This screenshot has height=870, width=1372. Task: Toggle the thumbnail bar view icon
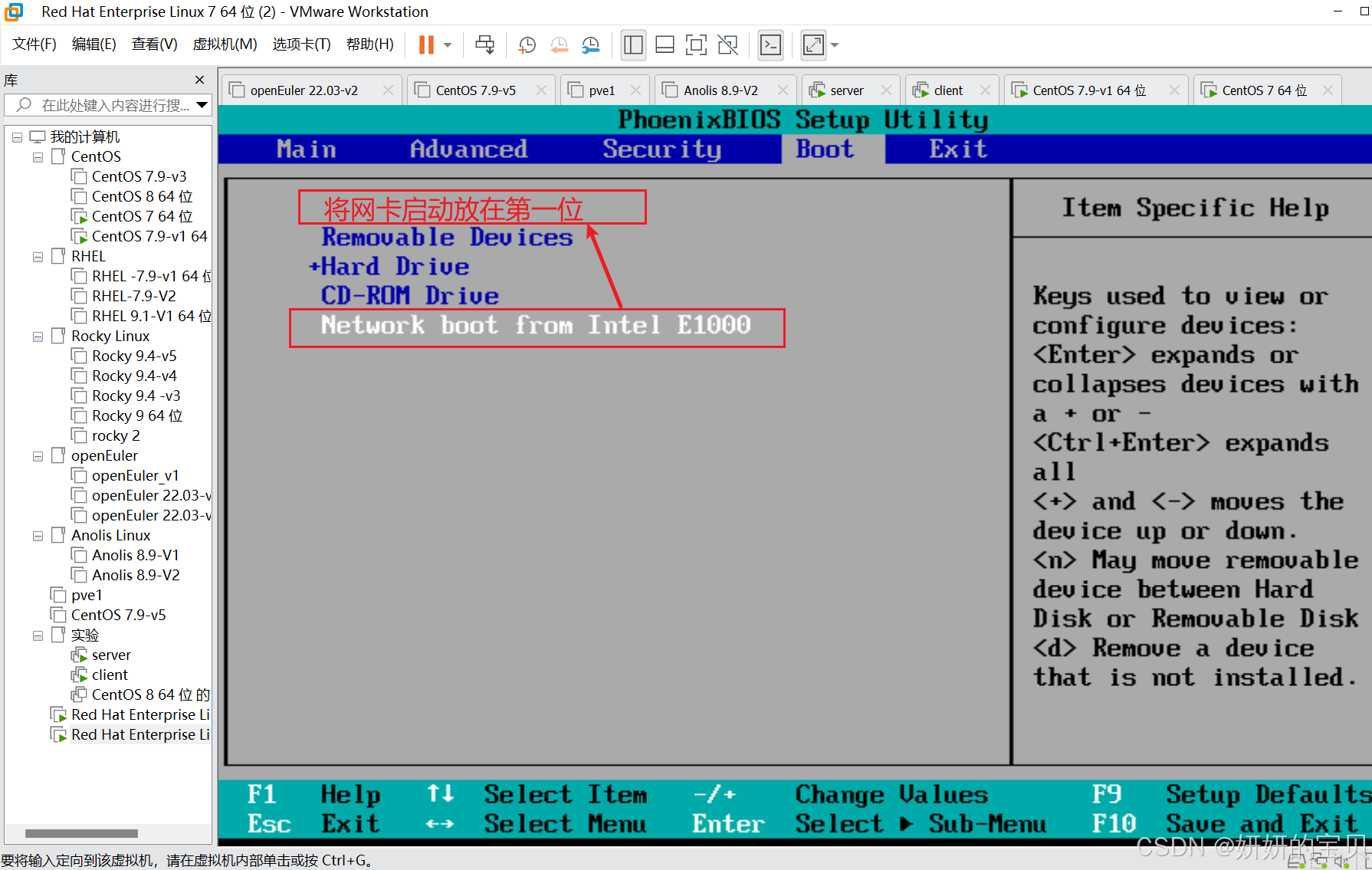pos(665,45)
